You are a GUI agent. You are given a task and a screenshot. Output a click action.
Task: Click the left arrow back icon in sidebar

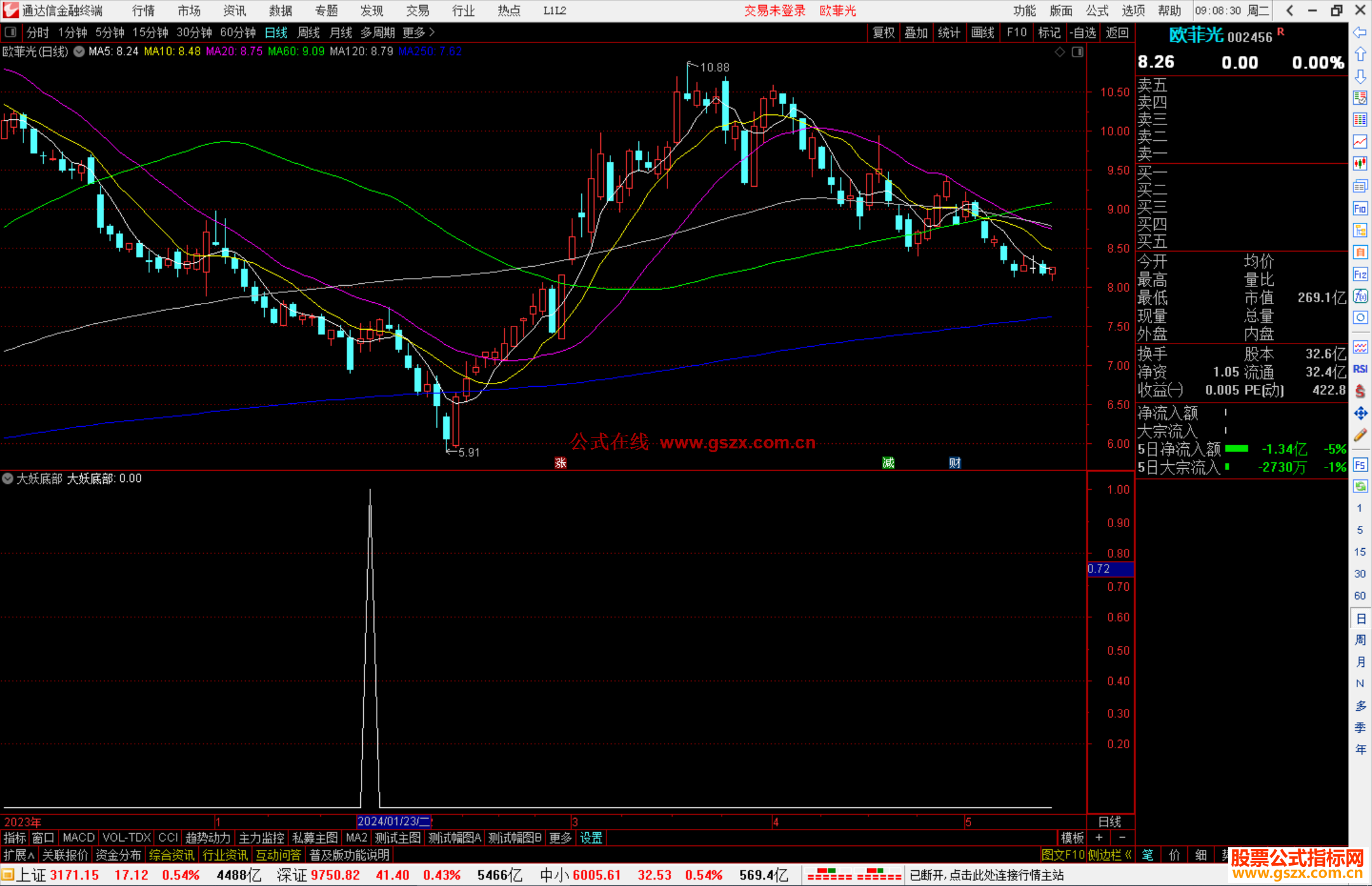(1360, 32)
